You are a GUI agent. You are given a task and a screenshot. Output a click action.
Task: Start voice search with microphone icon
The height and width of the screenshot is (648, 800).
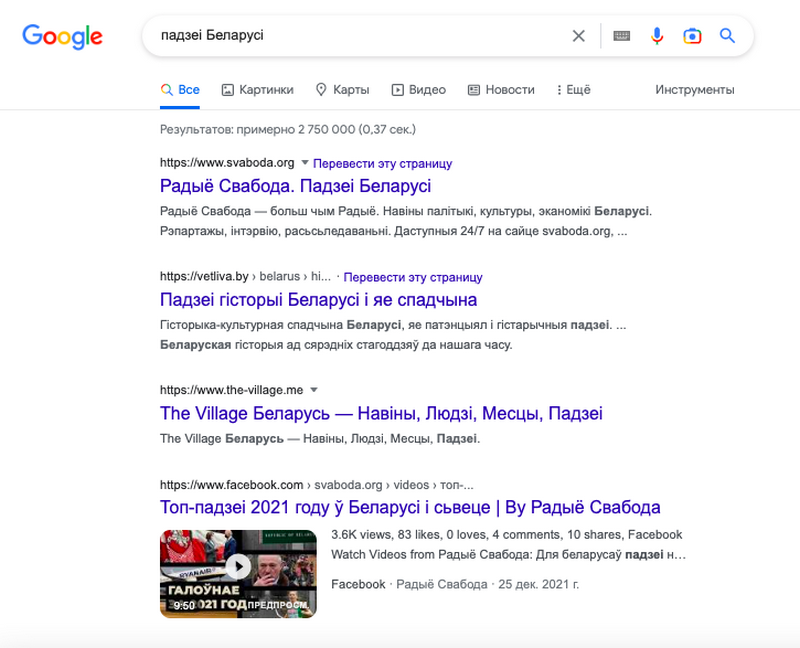coord(657,36)
